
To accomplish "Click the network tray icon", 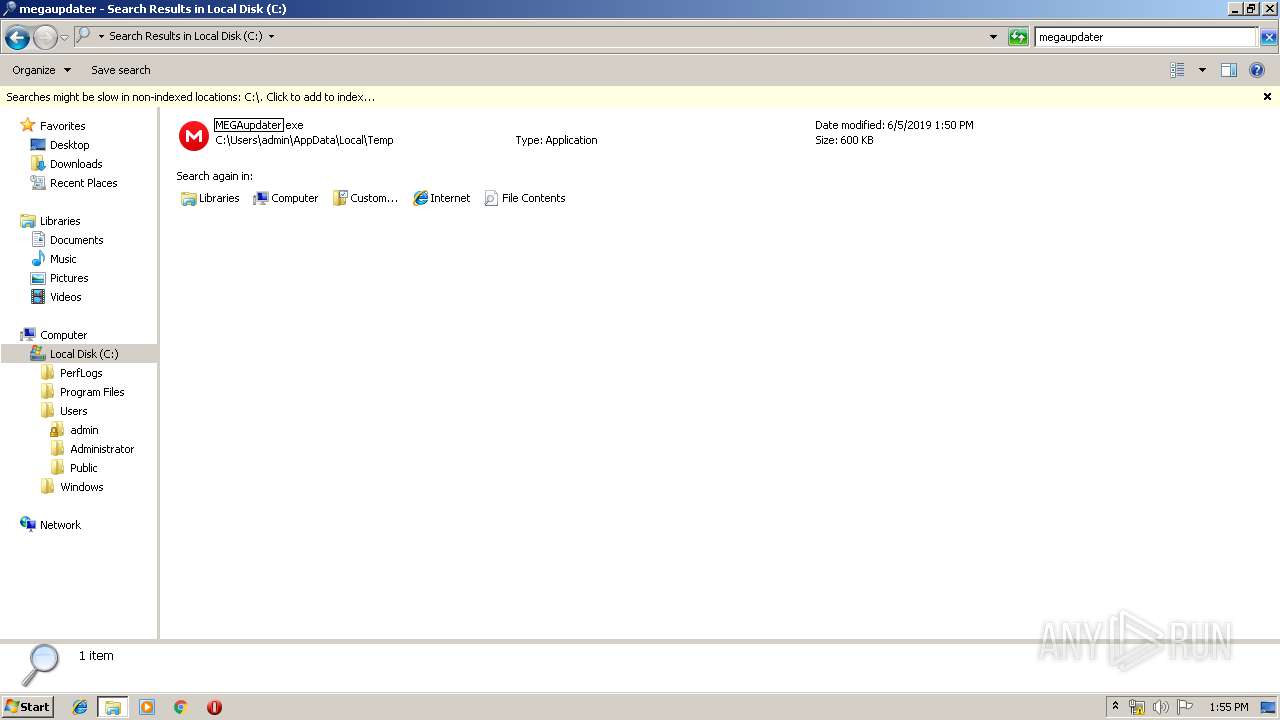I will (1137, 707).
